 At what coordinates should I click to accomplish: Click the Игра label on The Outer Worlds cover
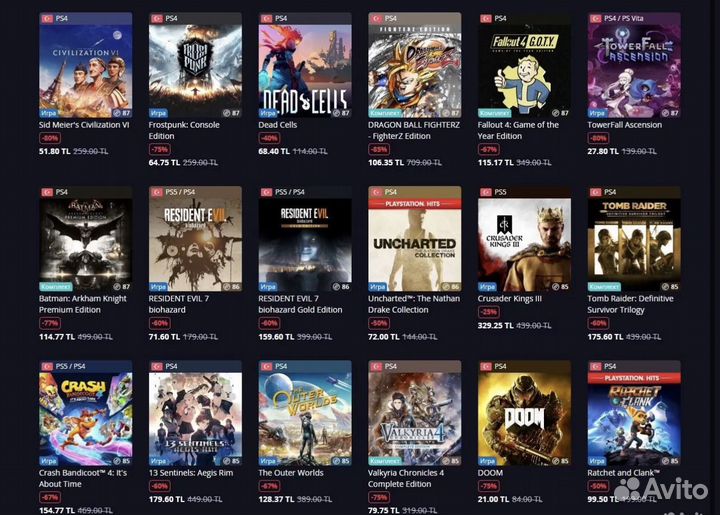[x=268, y=460]
